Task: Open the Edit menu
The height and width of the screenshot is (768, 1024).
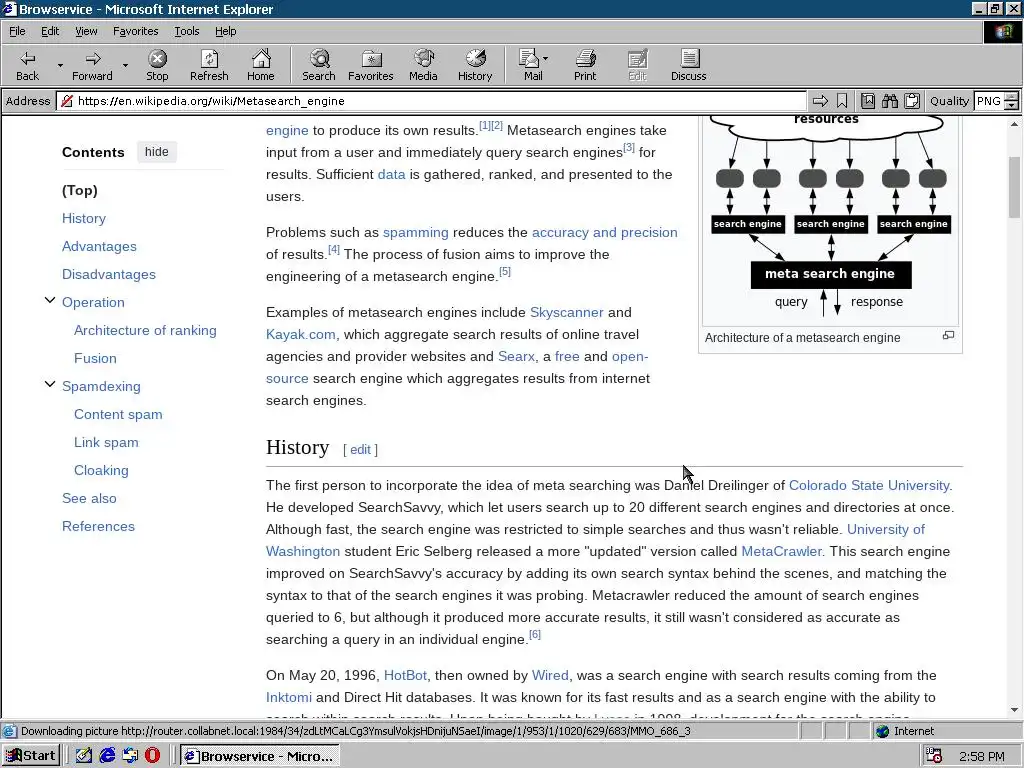Action: click(x=50, y=31)
